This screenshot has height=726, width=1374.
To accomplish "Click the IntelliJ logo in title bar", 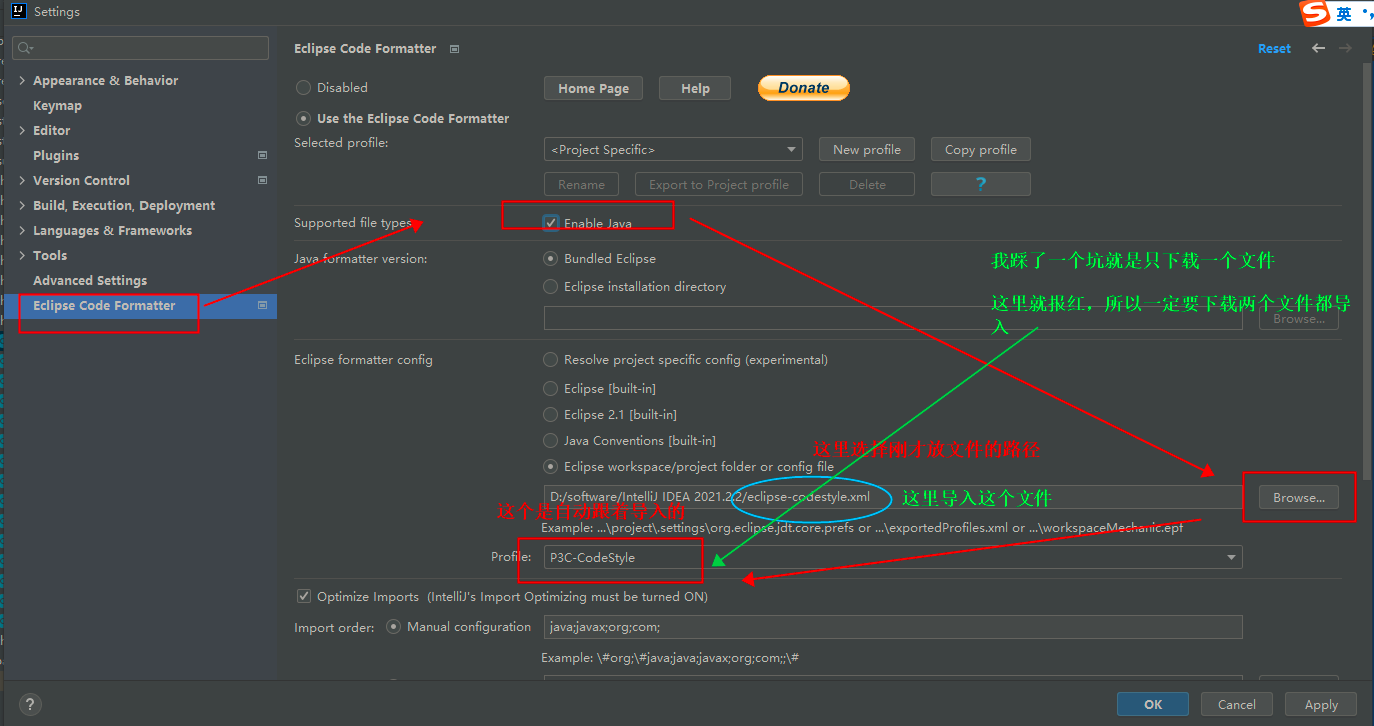I will (17, 12).
